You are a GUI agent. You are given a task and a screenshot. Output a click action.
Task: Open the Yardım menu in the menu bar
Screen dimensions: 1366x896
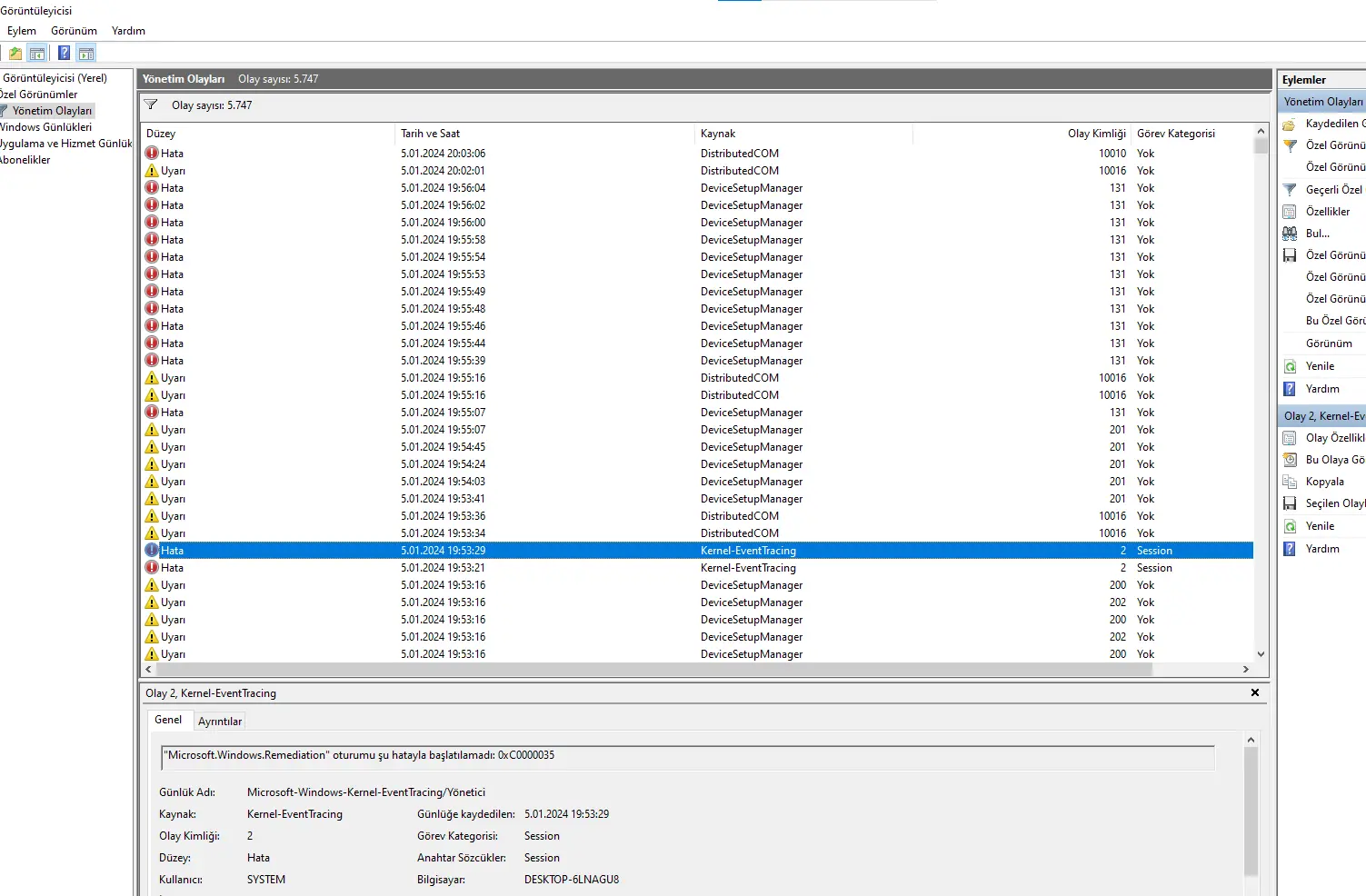(x=128, y=31)
